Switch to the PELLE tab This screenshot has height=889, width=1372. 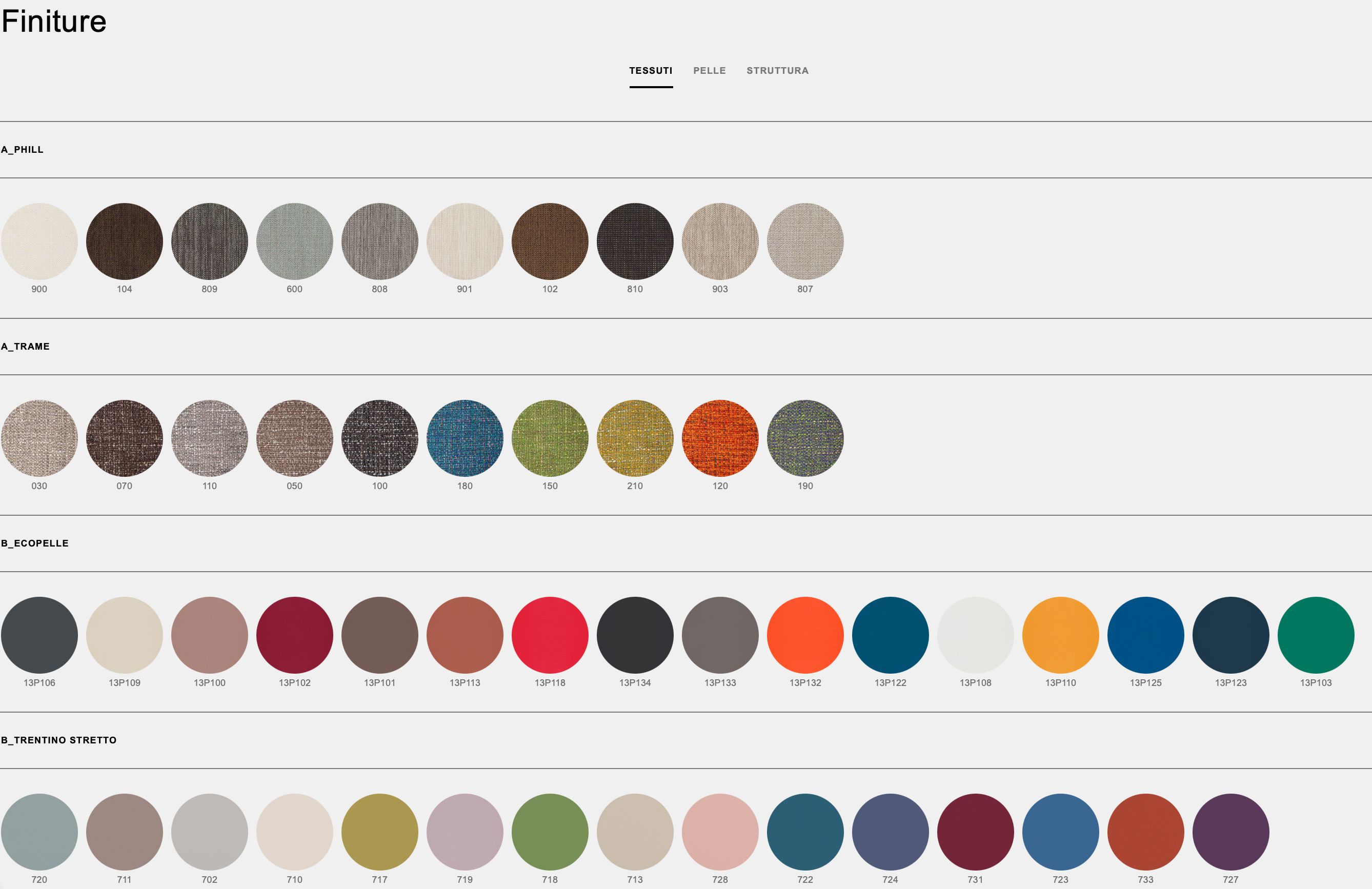click(x=709, y=70)
